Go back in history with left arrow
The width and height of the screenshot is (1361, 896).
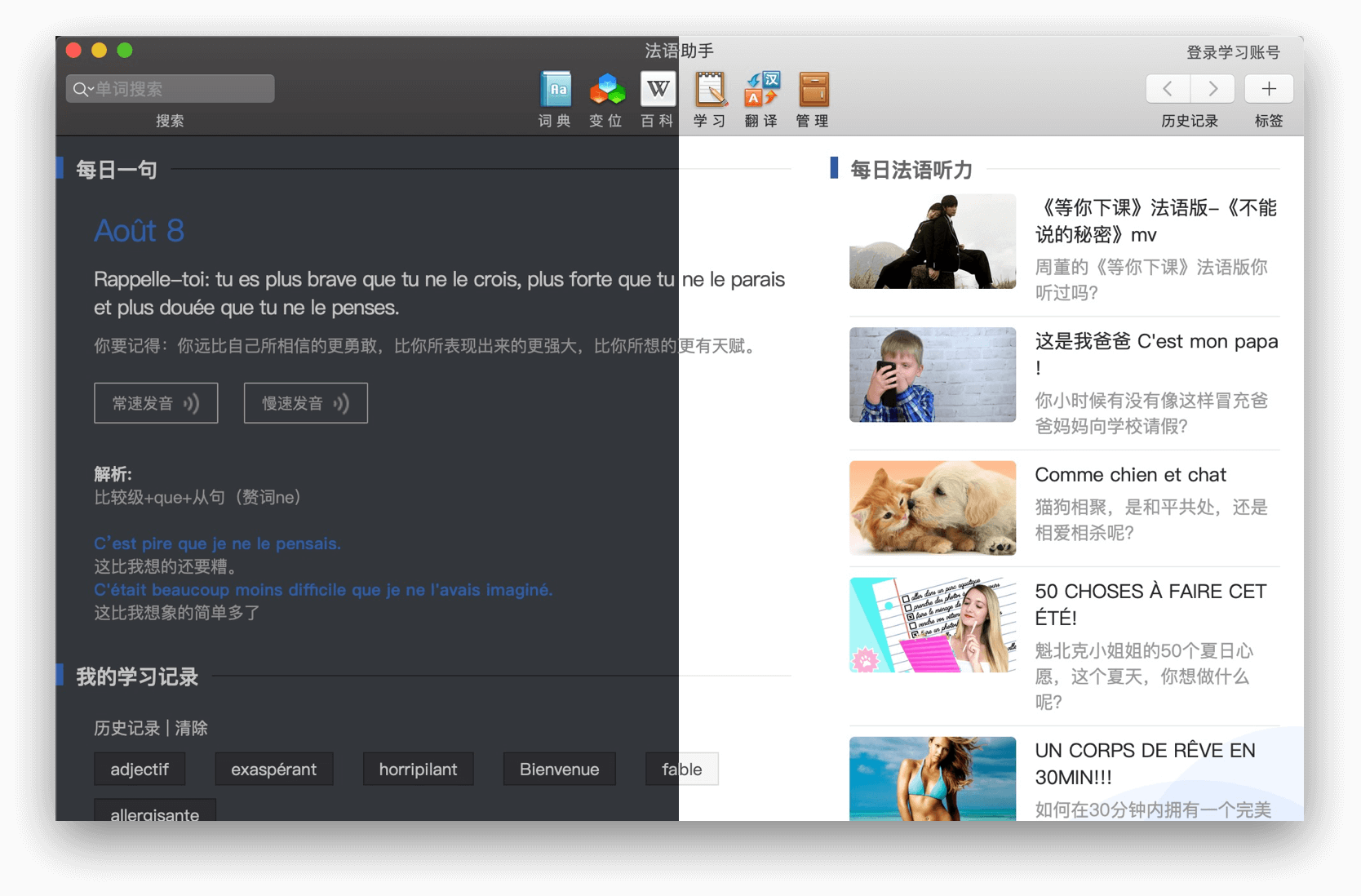pyautogui.click(x=1168, y=89)
